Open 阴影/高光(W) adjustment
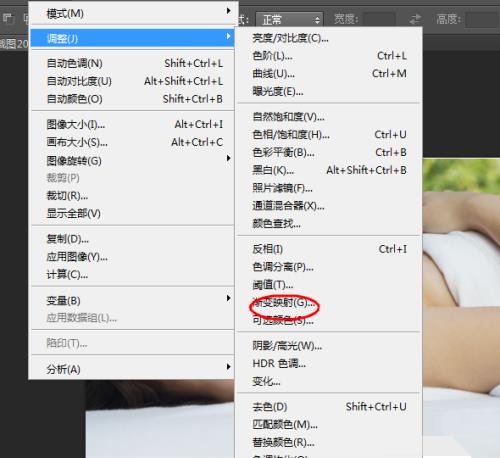The width and height of the screenshot is (500, 458). click(x=329, y=345)
